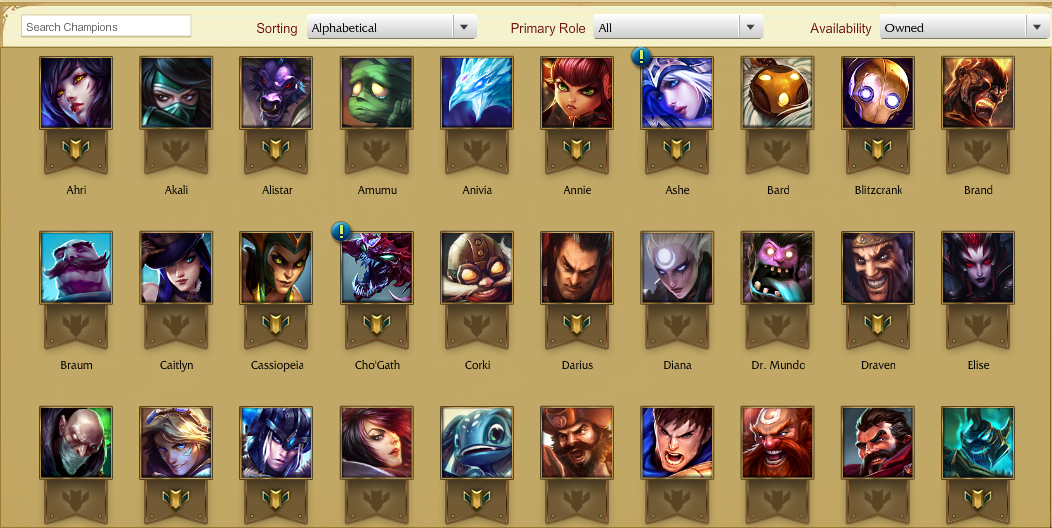The width and height of the screenshot is (1052, 528).
Task: Open the Sorting Alphabetical dropdown
Action: pos(392,28)
